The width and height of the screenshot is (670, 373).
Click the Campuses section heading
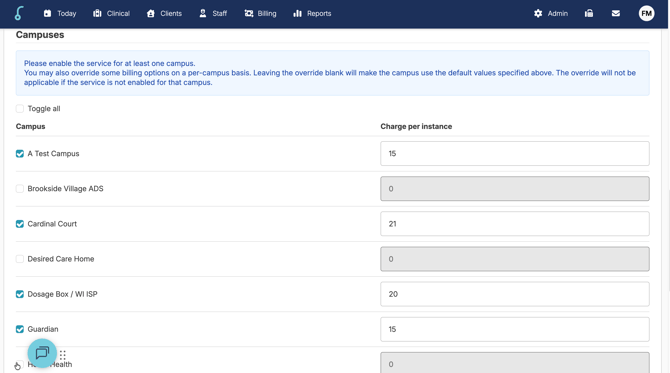[40, 35]
